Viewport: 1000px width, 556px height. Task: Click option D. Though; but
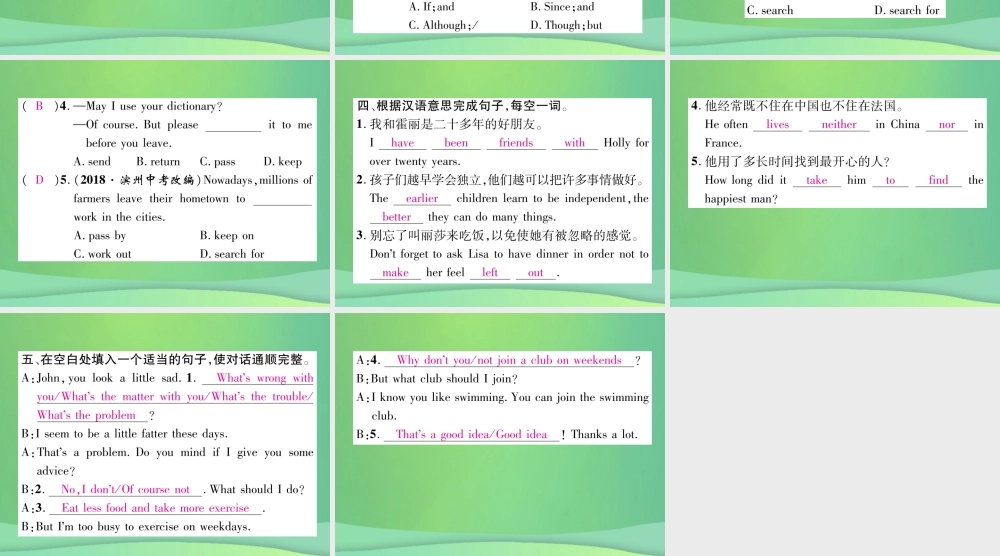coord(566,25)
